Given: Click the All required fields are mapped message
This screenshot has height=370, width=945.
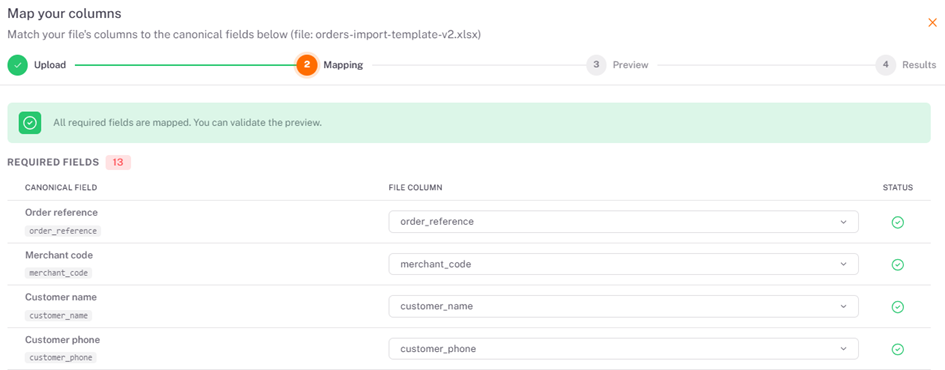Looking at the screenshot, I should tap(187, 123).
